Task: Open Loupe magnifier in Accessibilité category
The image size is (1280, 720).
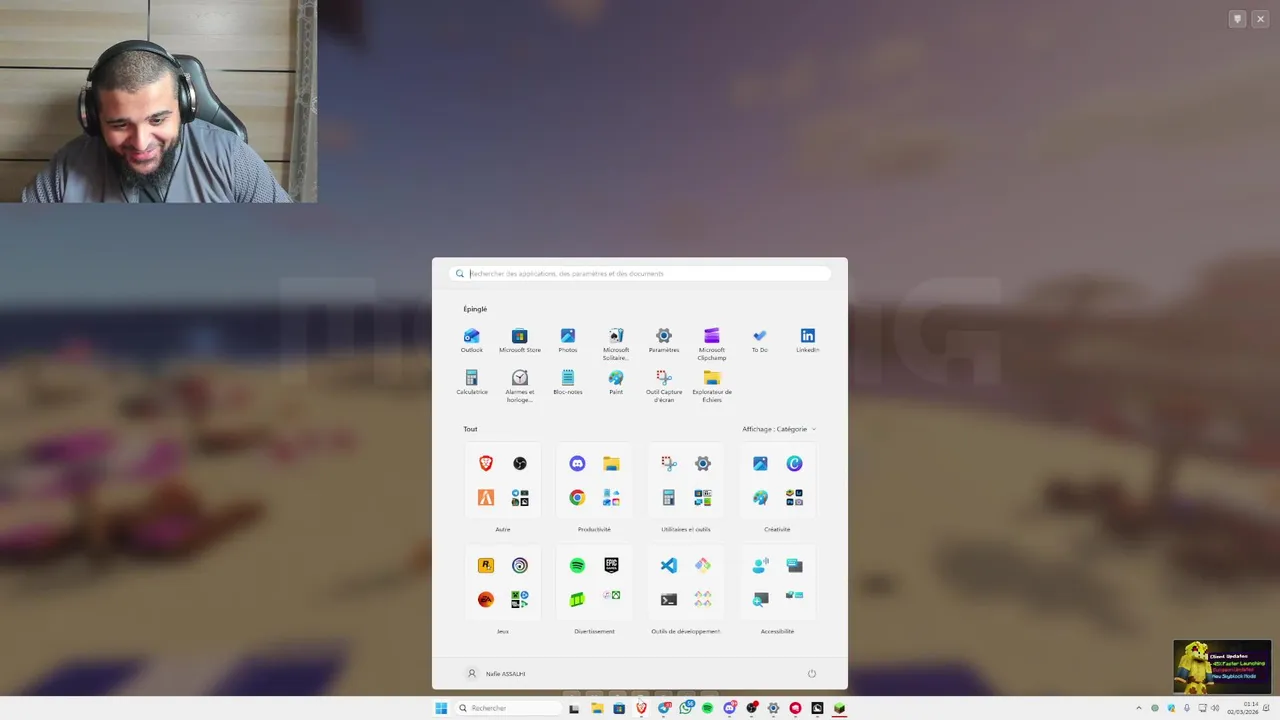Action: [x=760, y=599]
